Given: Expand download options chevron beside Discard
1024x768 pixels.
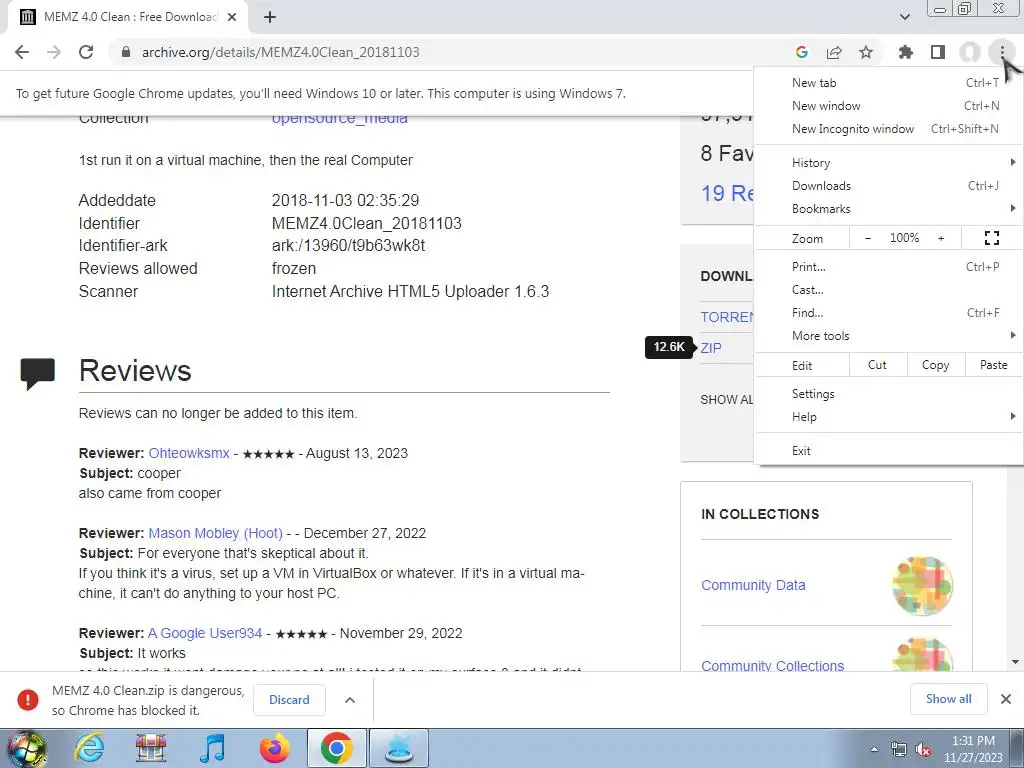Looking at the screenshot, I should pyautogui.click(x=350, y=699).
